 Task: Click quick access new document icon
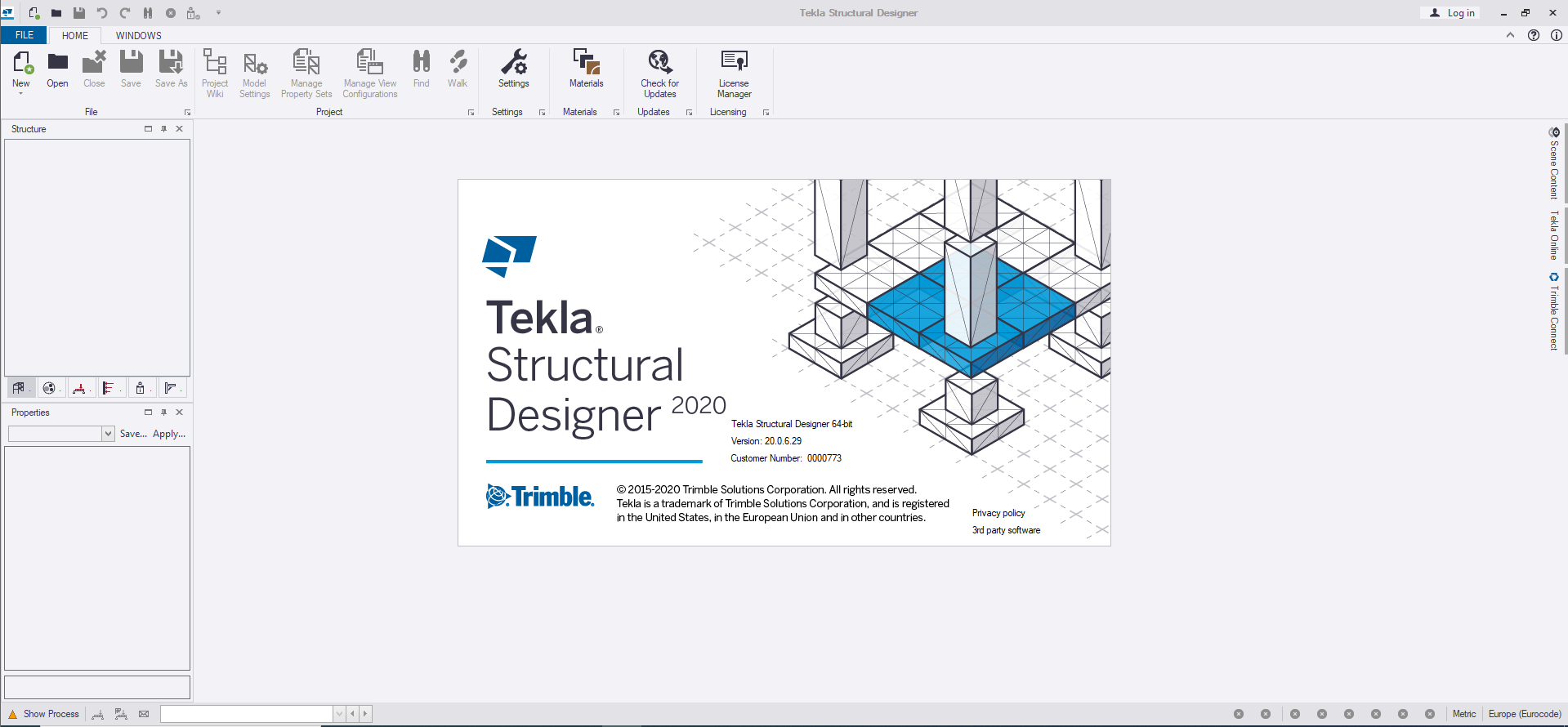tap(34, 13)
